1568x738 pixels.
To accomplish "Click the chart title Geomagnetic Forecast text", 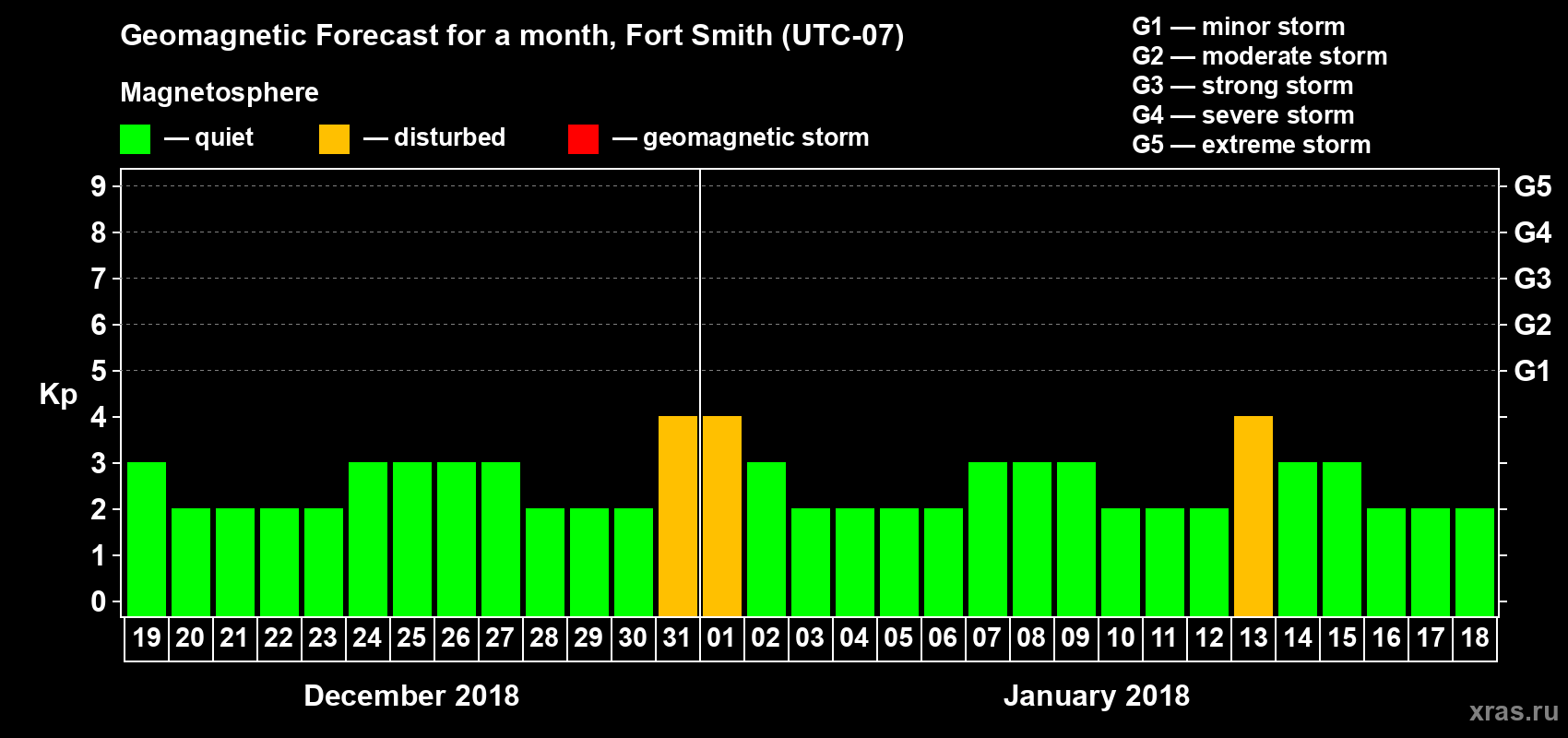I will 512,36.
